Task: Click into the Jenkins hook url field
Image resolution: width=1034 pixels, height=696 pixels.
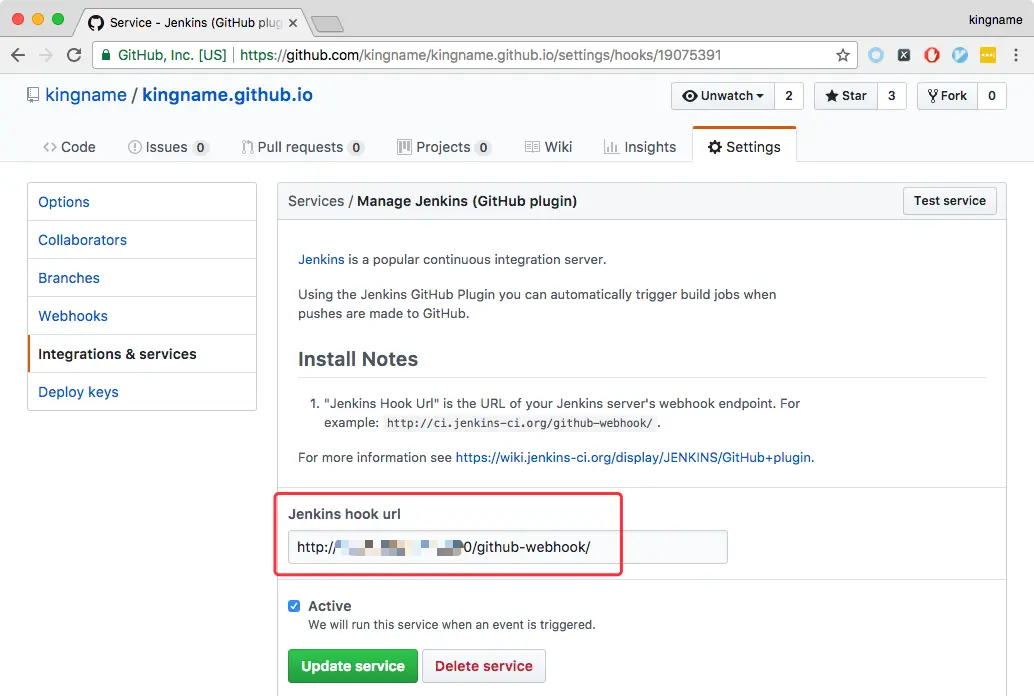Action: (x=508, y=547)
